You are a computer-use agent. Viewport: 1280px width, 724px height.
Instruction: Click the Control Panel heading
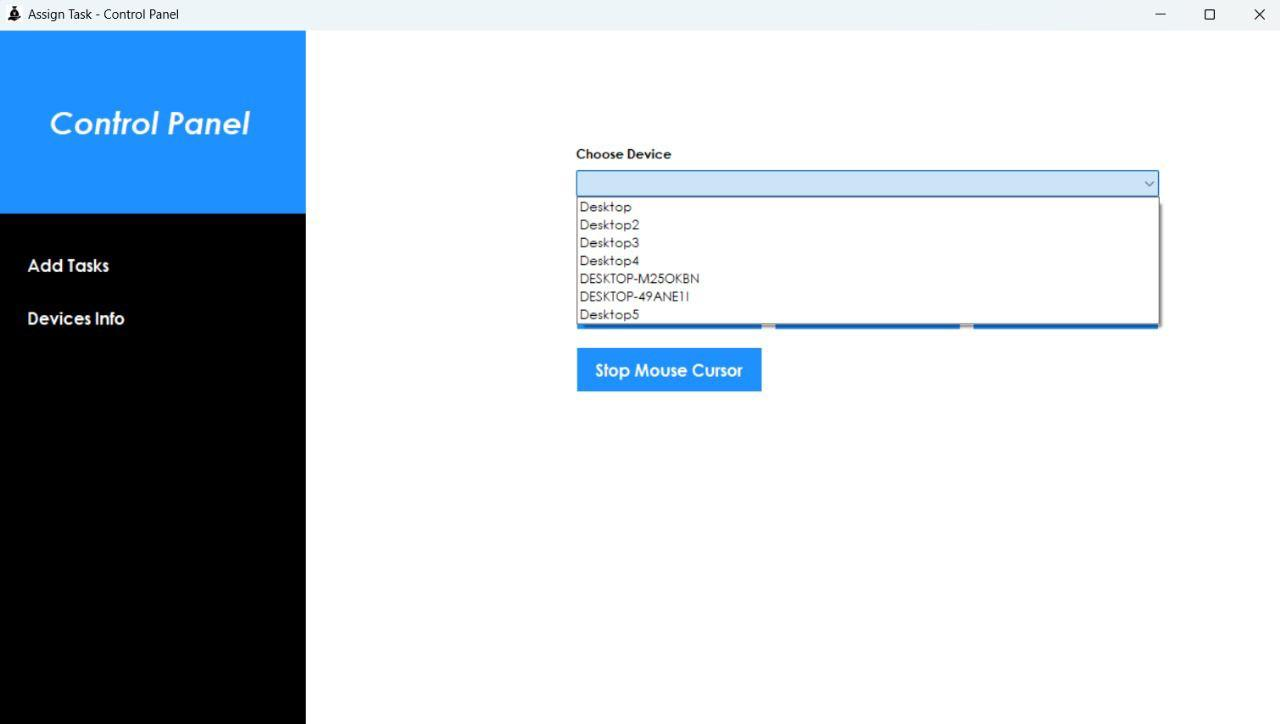pyautogui.click(x=150, y=123)
